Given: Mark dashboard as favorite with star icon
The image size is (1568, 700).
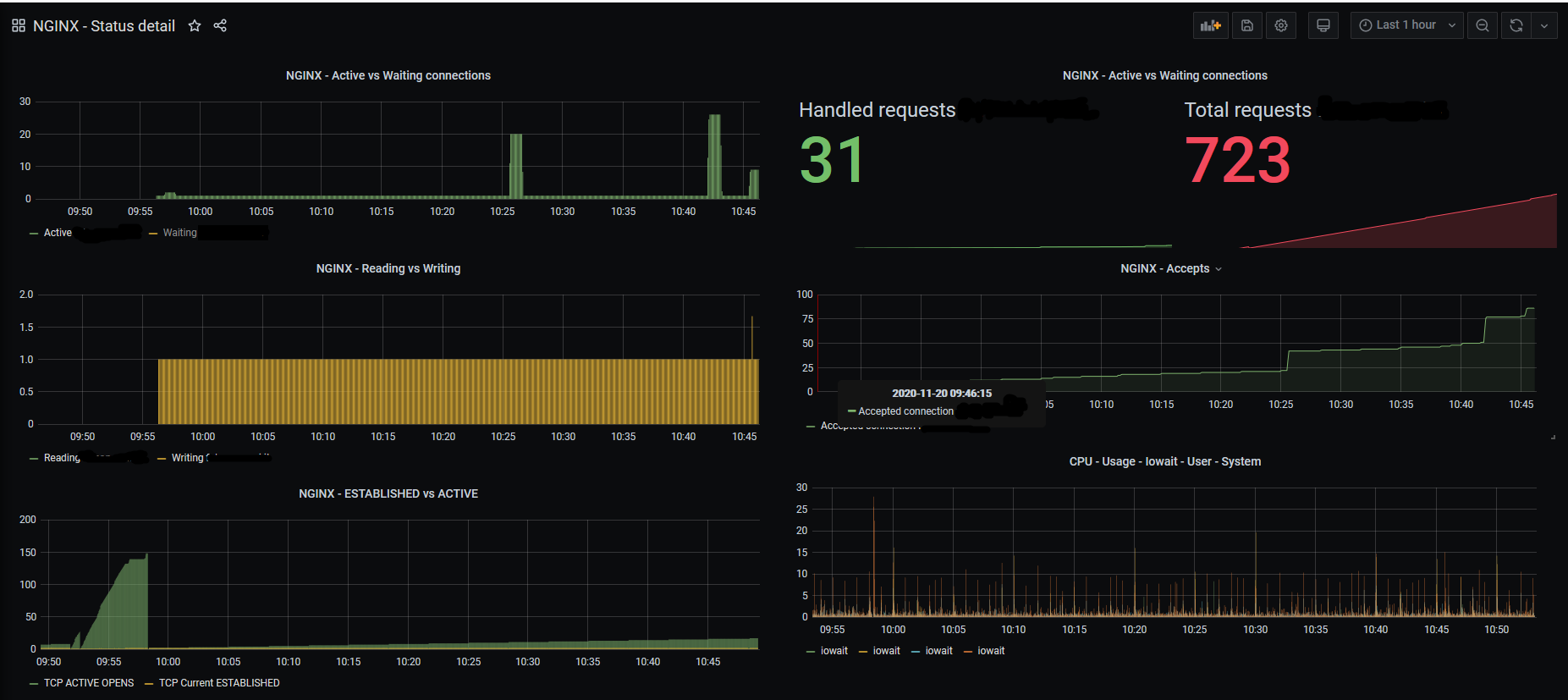Looking at the screenshot, I should pyautogui.click(x=195, y=25).
